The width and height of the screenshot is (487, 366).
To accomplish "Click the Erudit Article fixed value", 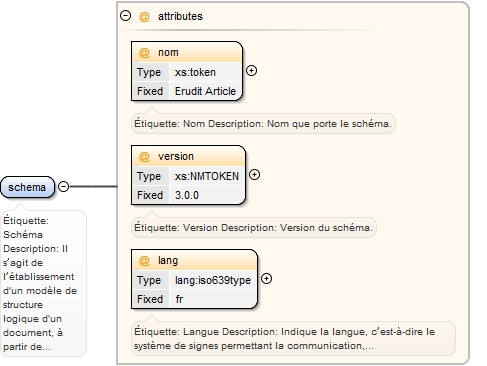I will coord(205,91).
